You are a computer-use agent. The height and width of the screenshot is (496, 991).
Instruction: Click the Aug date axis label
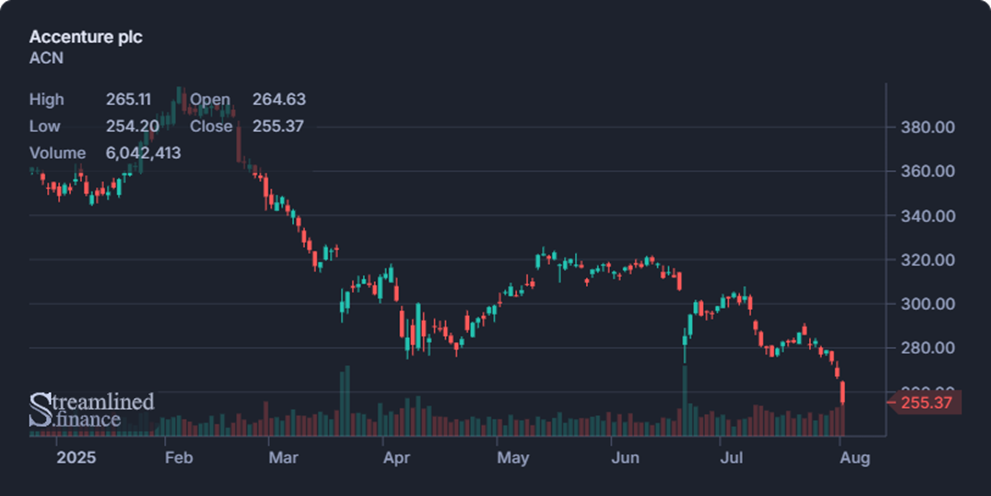coord(855,457)
